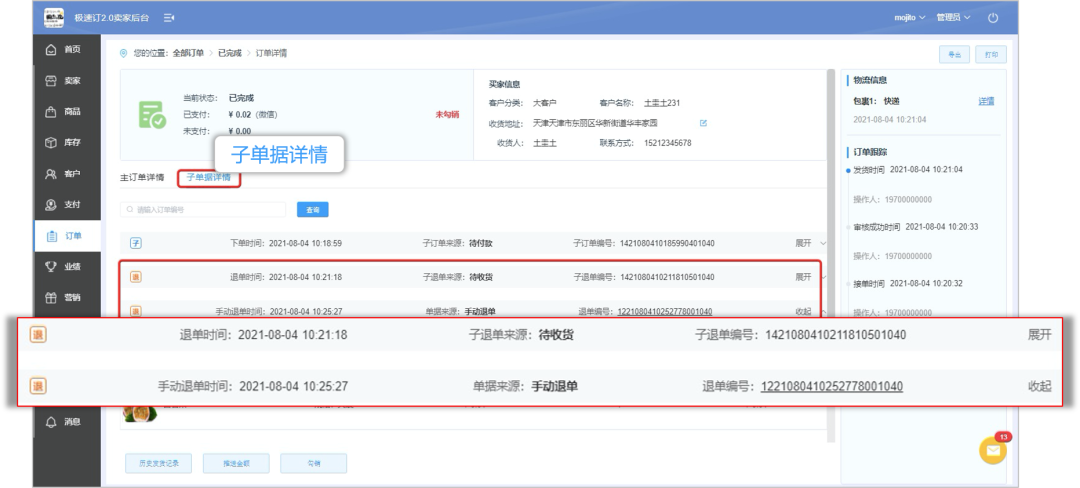Click the yellow mail notification bubble
The height and width of the screenshot is (488, 1080).
click(992, 451)
